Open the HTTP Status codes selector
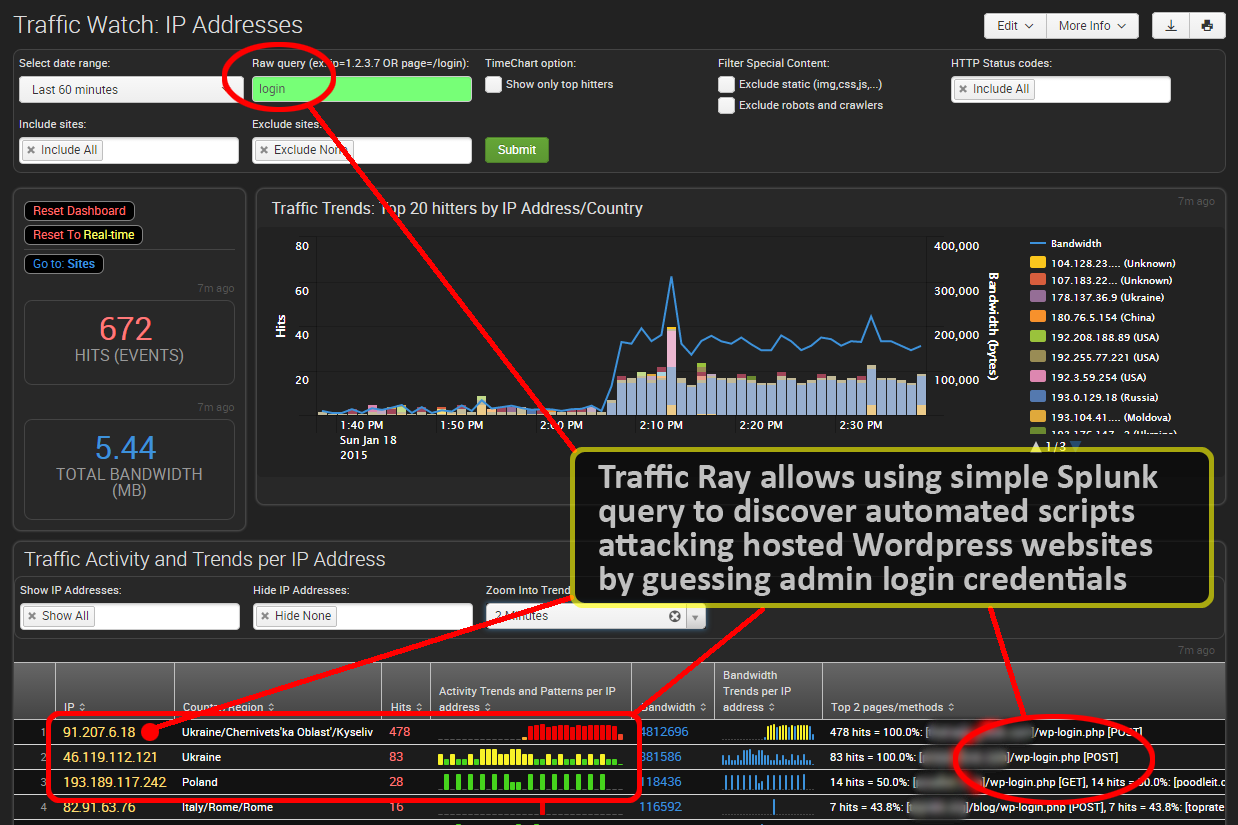The image size is (1238, 825). 1060,89
